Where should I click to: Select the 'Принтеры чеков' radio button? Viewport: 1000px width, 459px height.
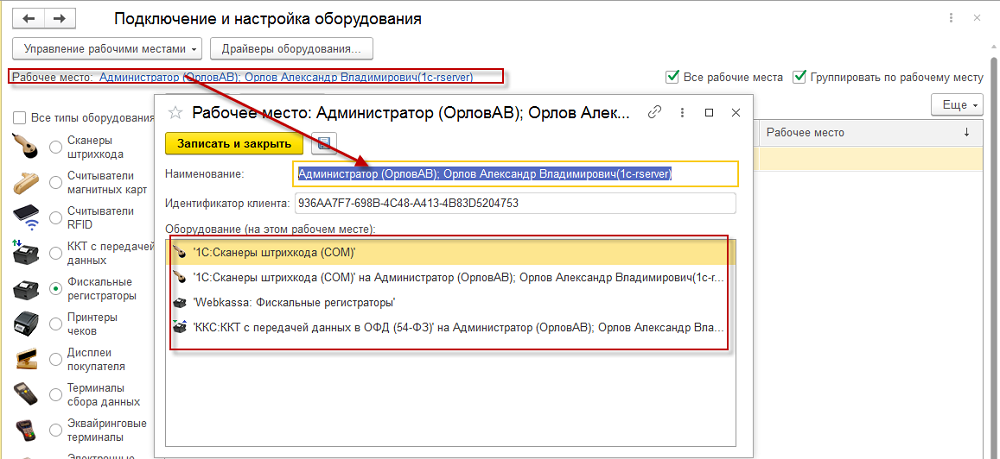point(55,324)
